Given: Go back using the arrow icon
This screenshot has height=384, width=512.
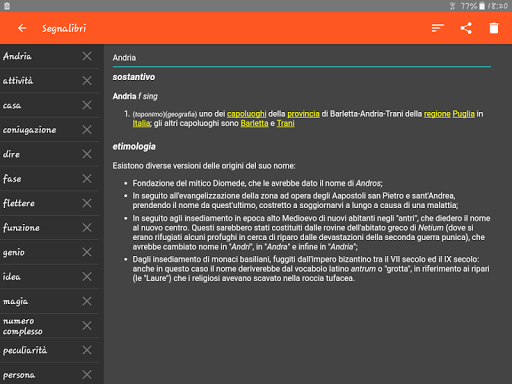Looking at the screenshot, I should coord(22,28).
